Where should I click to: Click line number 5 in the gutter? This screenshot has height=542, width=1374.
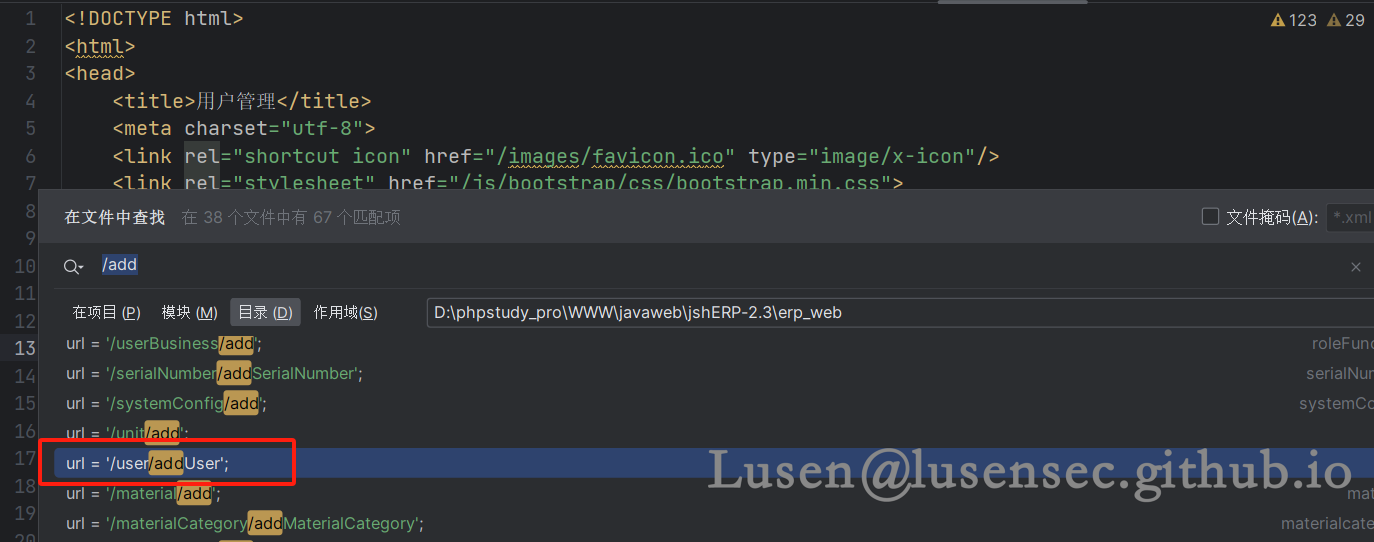29,128
